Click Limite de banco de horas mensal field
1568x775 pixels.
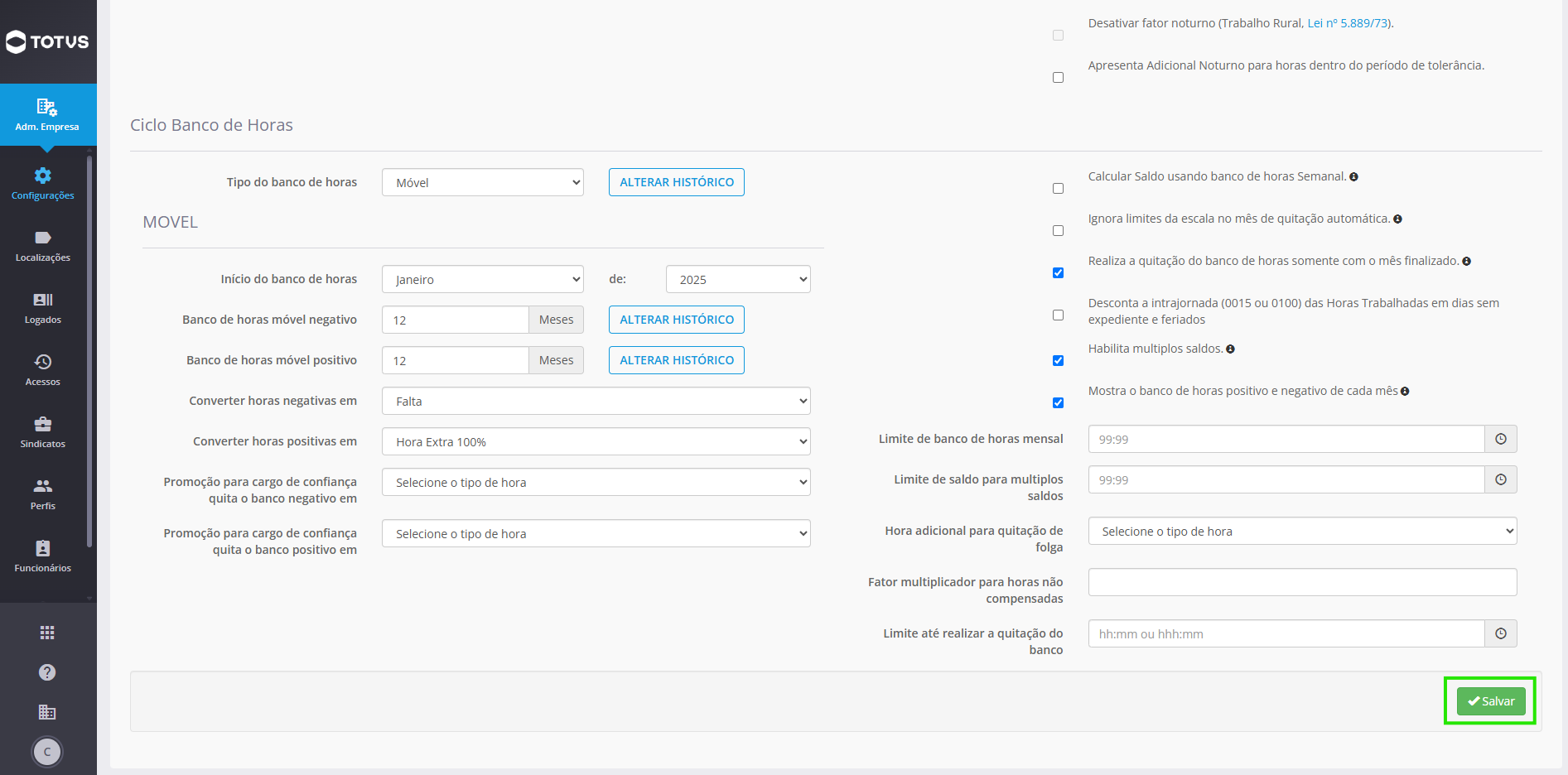point(1286,439)
